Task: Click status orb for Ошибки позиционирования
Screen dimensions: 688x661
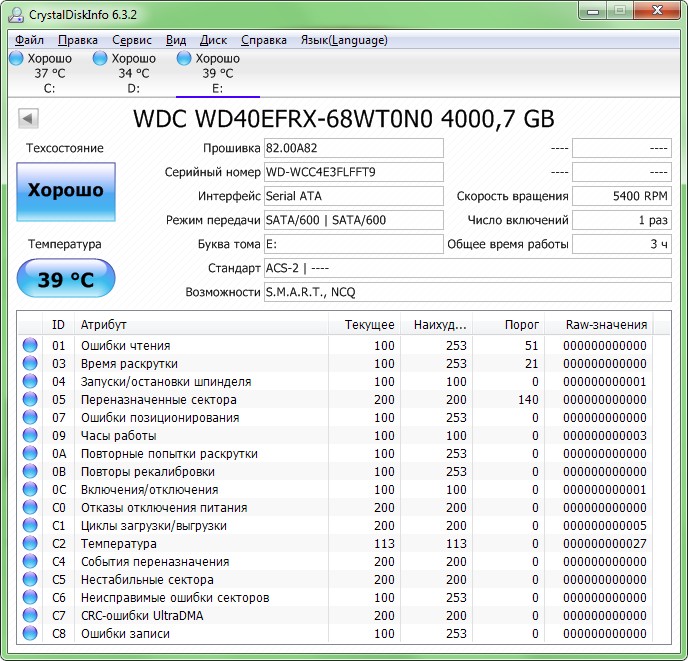Action: (x=30, y=417)
